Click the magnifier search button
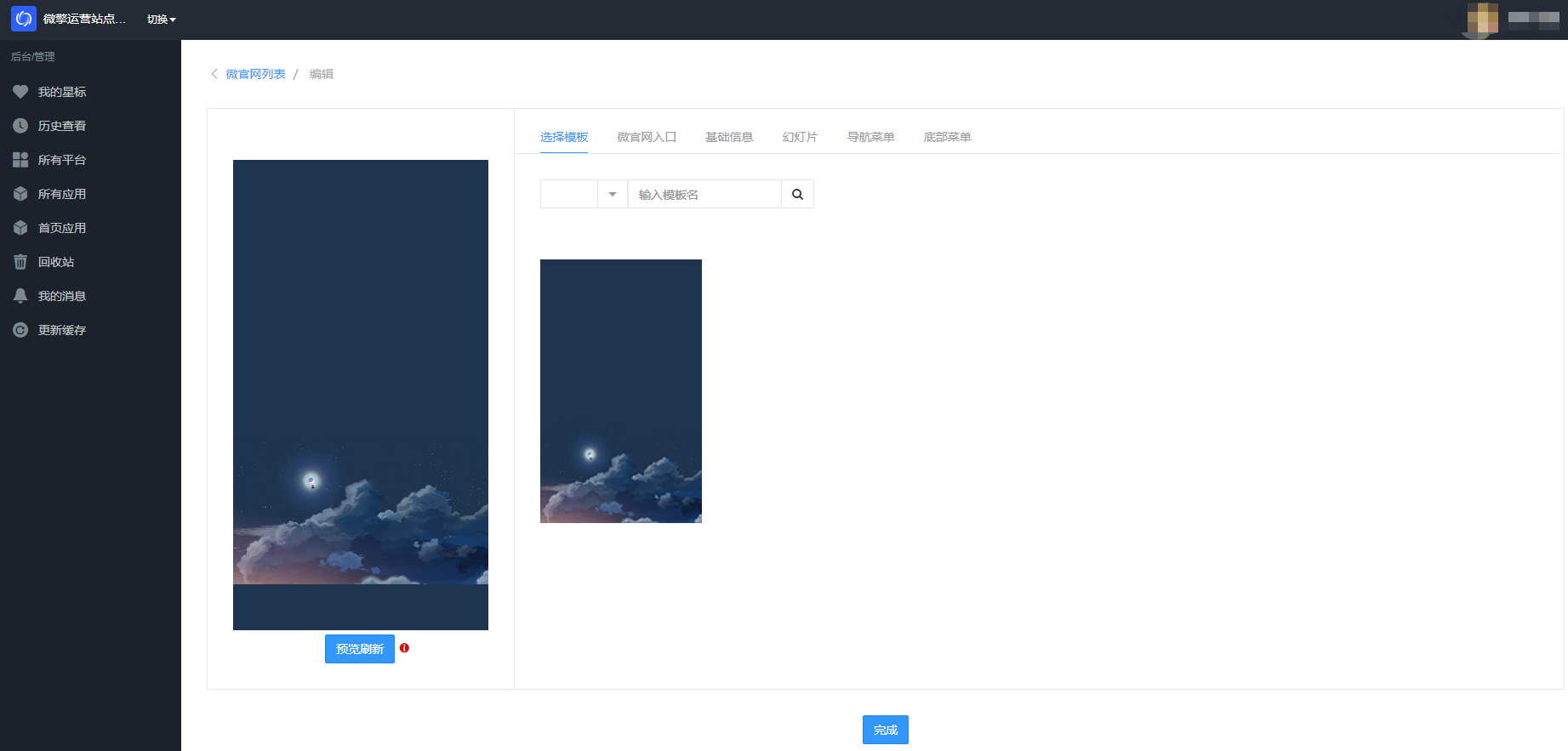 tap(797, 194)
